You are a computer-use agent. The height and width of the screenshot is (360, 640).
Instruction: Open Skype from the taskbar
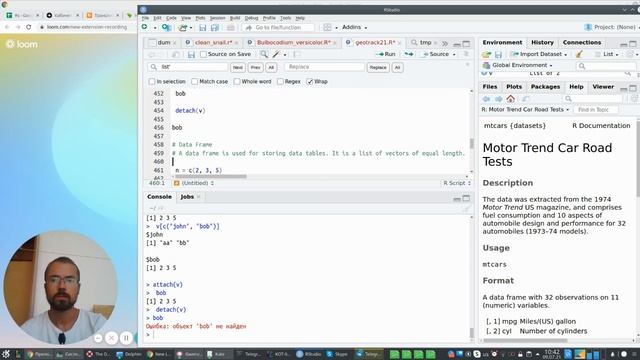coord(338,354)
